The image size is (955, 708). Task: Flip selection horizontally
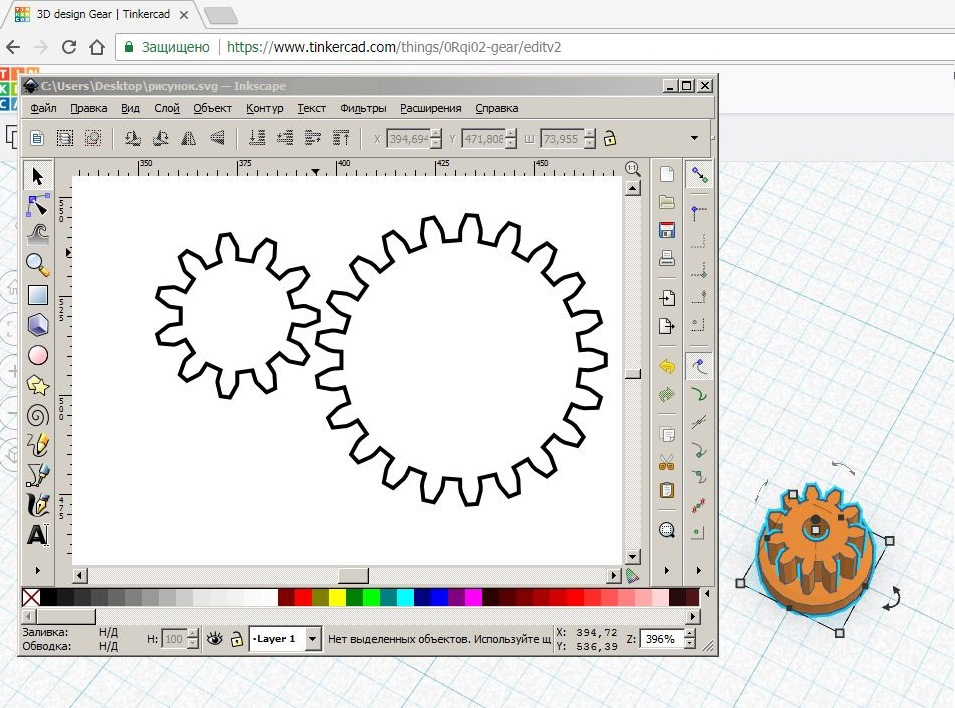tap(189, 138)
